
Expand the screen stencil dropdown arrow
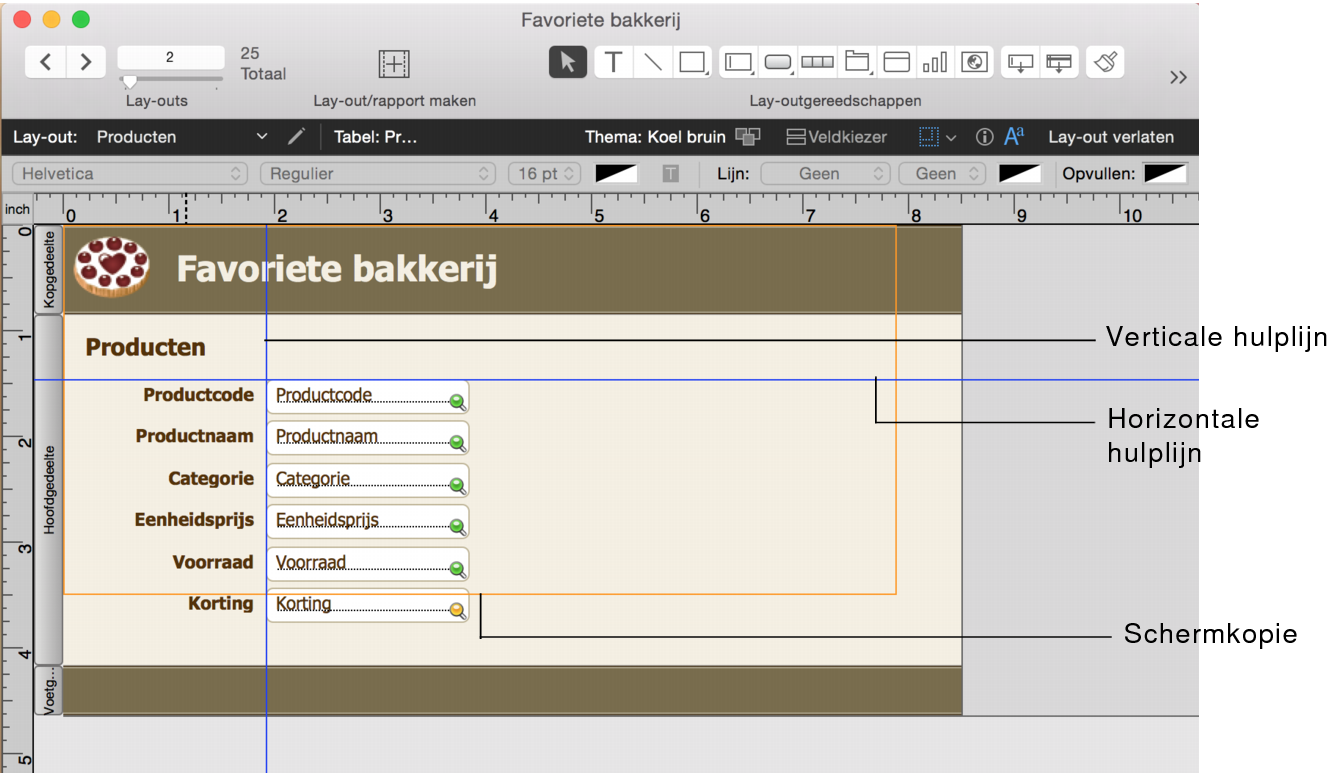[951, 137]
